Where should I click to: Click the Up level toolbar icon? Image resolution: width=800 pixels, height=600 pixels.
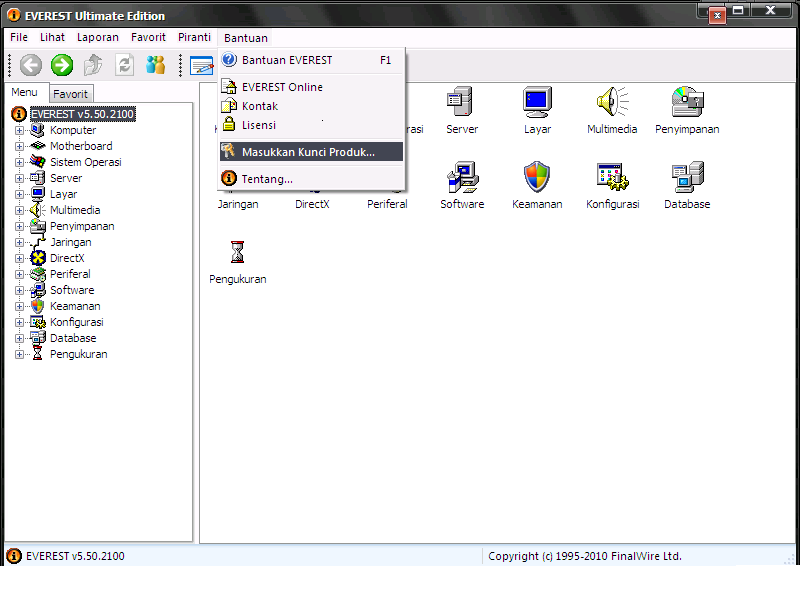tap(93, 65)
